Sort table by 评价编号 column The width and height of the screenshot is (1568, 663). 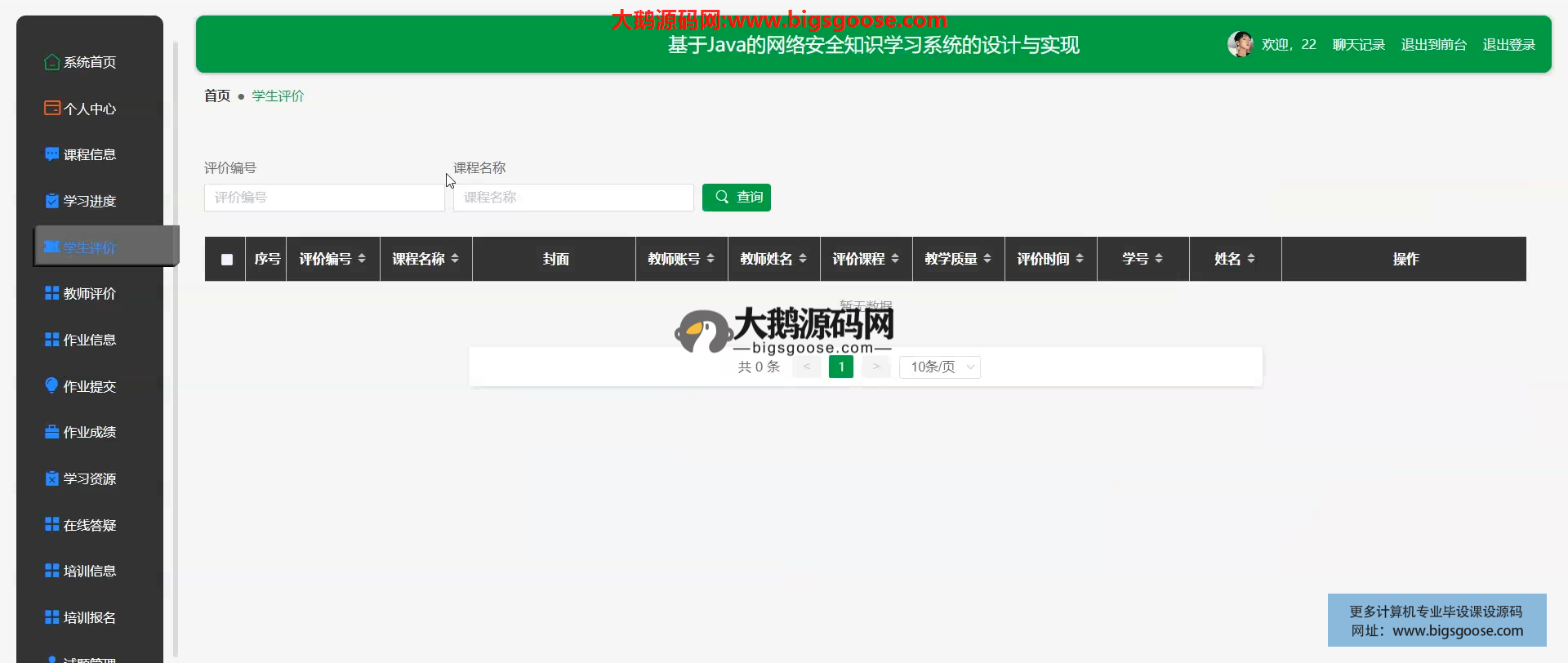click(332, 259)
